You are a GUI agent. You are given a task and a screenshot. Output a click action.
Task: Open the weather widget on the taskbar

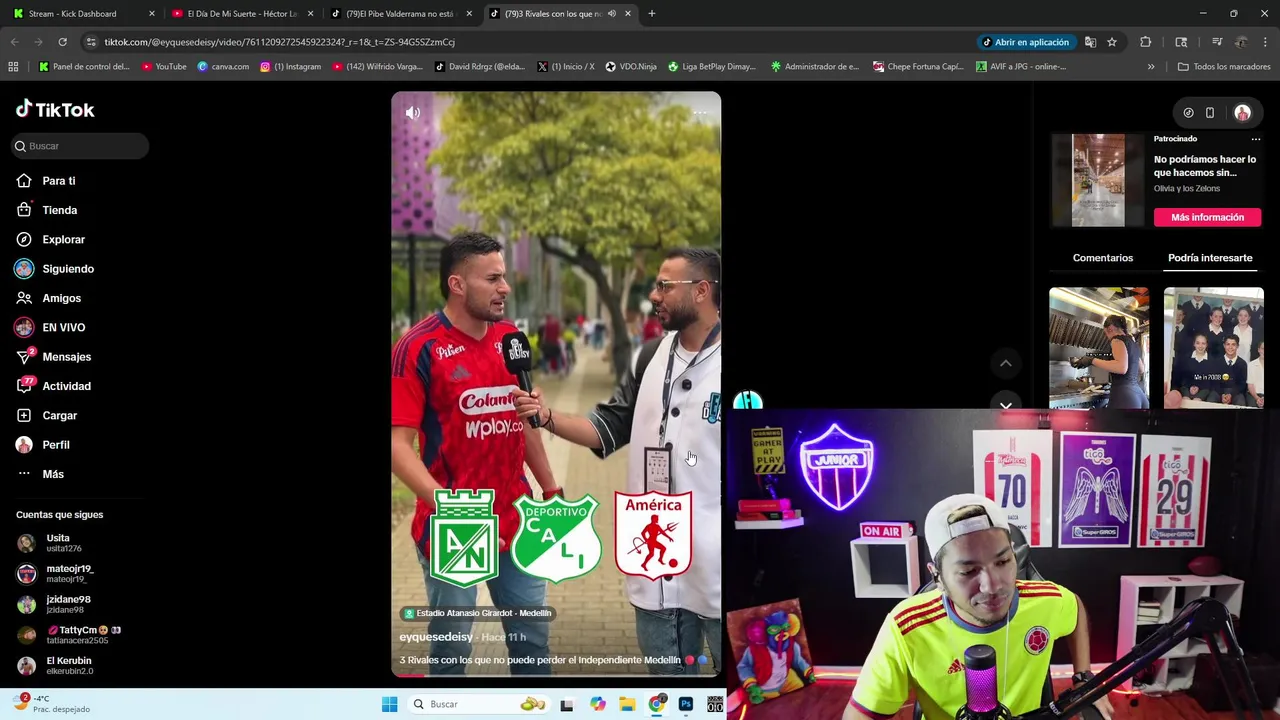[x=54, y=704]
